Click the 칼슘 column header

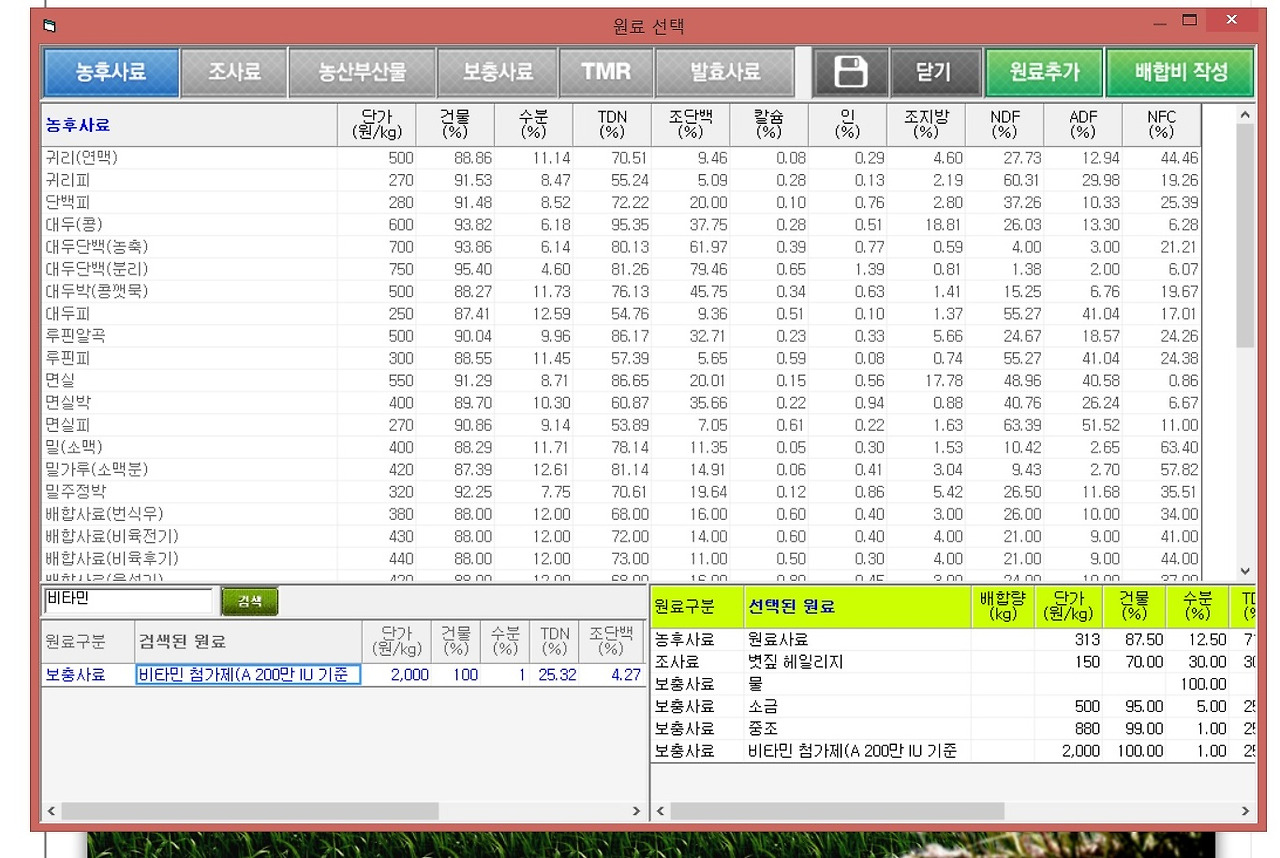(769, 125)
